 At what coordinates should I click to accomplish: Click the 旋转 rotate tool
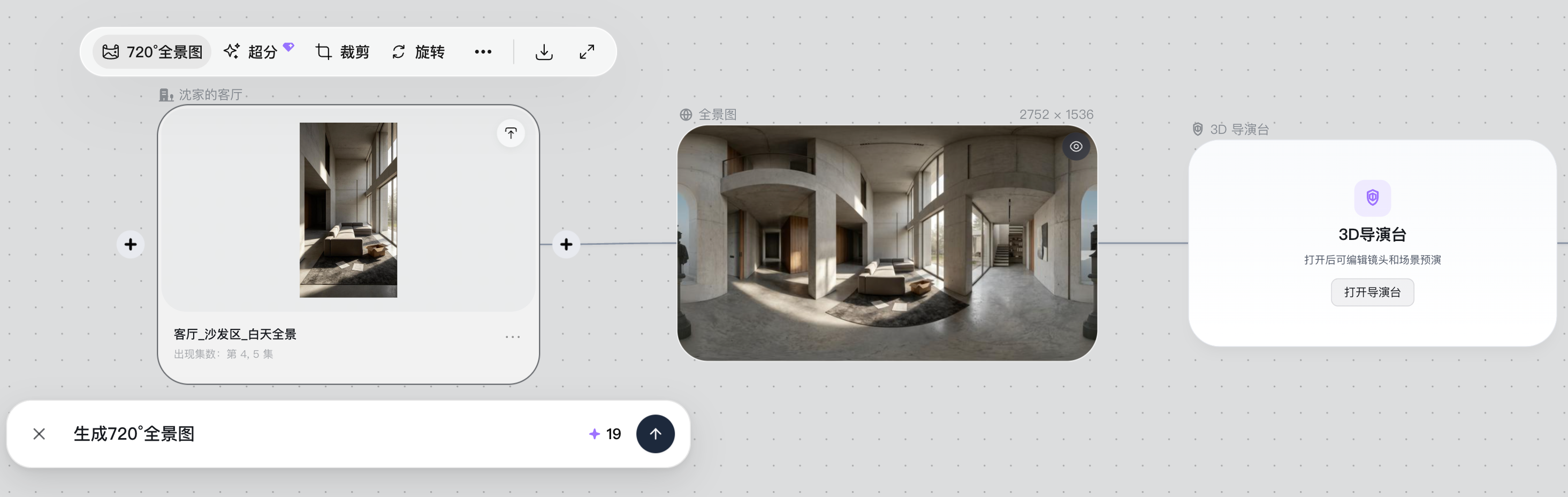click(418, 52)
